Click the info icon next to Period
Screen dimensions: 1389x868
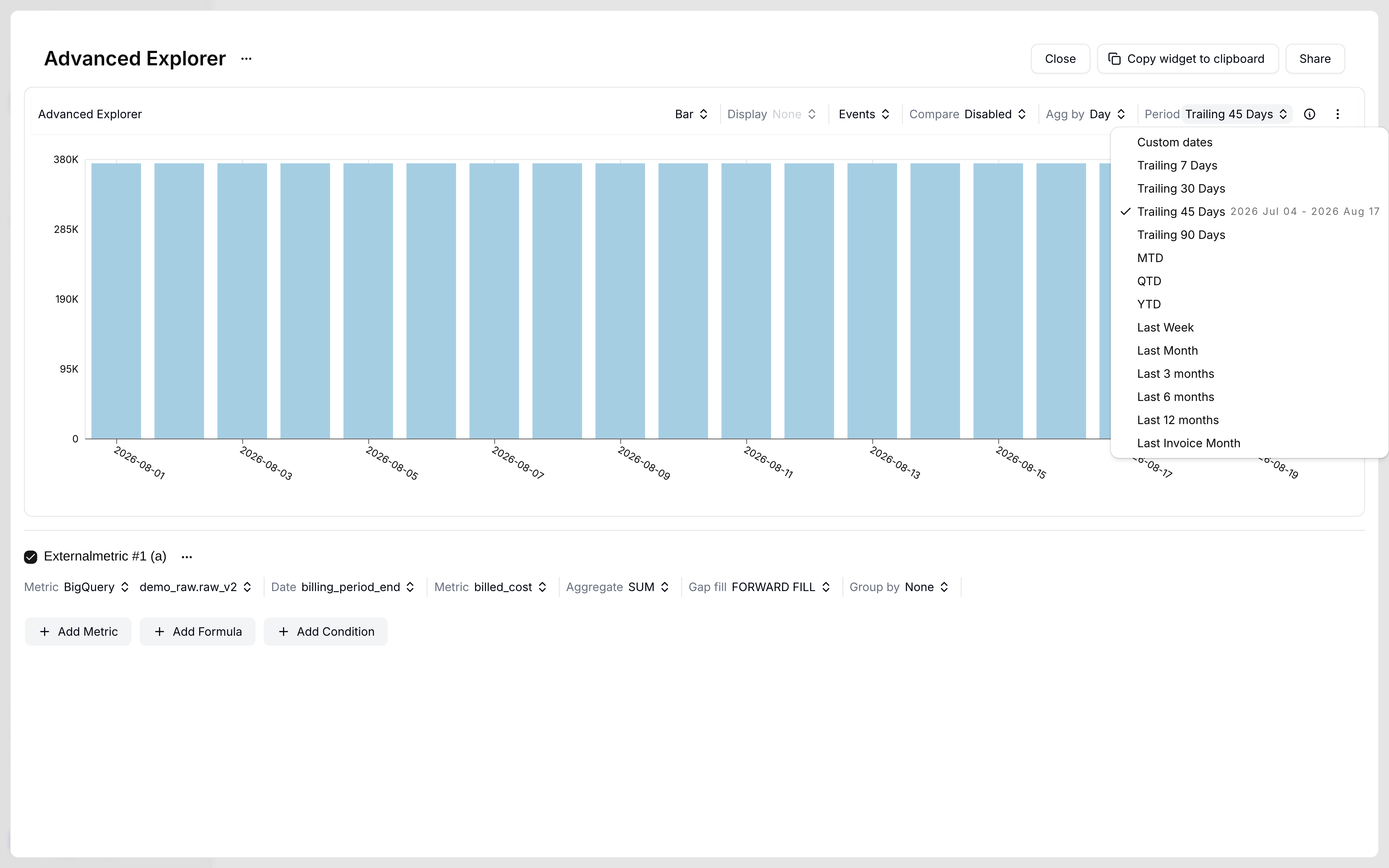pyautogui.click(x=1309, y=114)
